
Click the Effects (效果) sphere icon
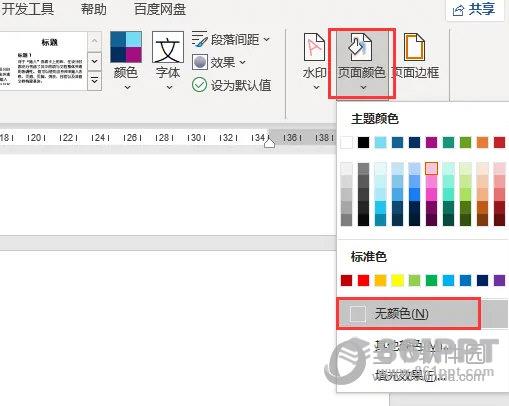[x=200, y=62]
